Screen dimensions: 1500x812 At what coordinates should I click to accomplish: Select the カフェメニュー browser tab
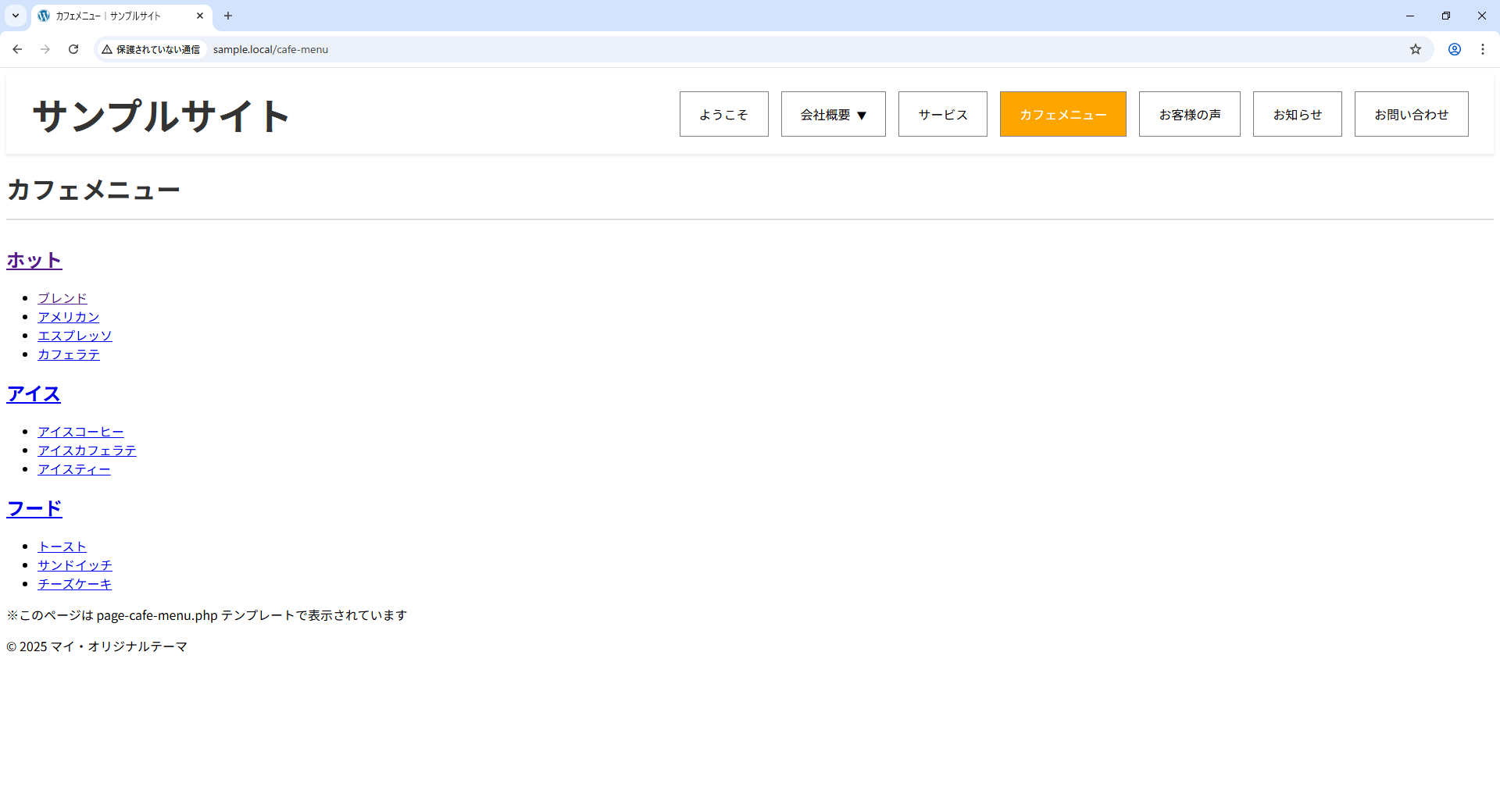121,16
